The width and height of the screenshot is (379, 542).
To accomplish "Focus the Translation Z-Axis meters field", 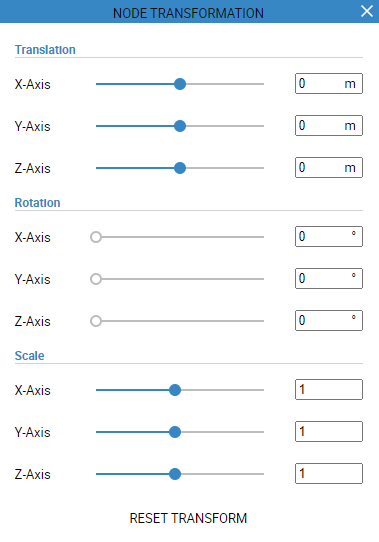I will pyautogui.click(x=329, y=168).
